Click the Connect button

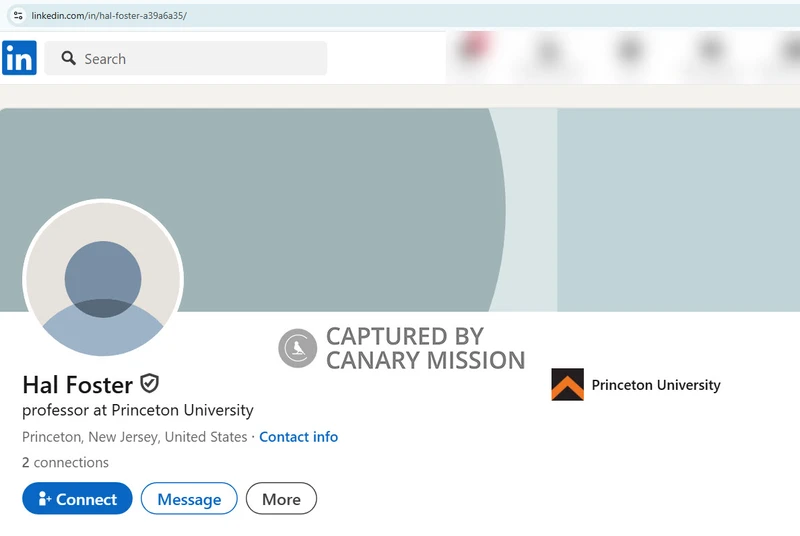pos(77,498)
